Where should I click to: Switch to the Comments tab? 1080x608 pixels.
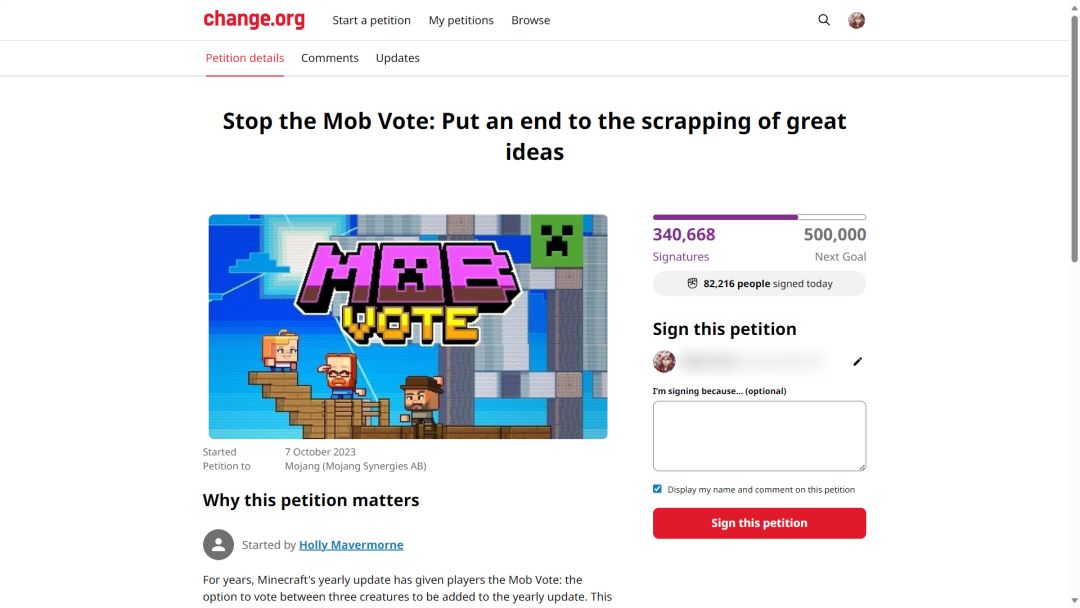click(329, 58)
